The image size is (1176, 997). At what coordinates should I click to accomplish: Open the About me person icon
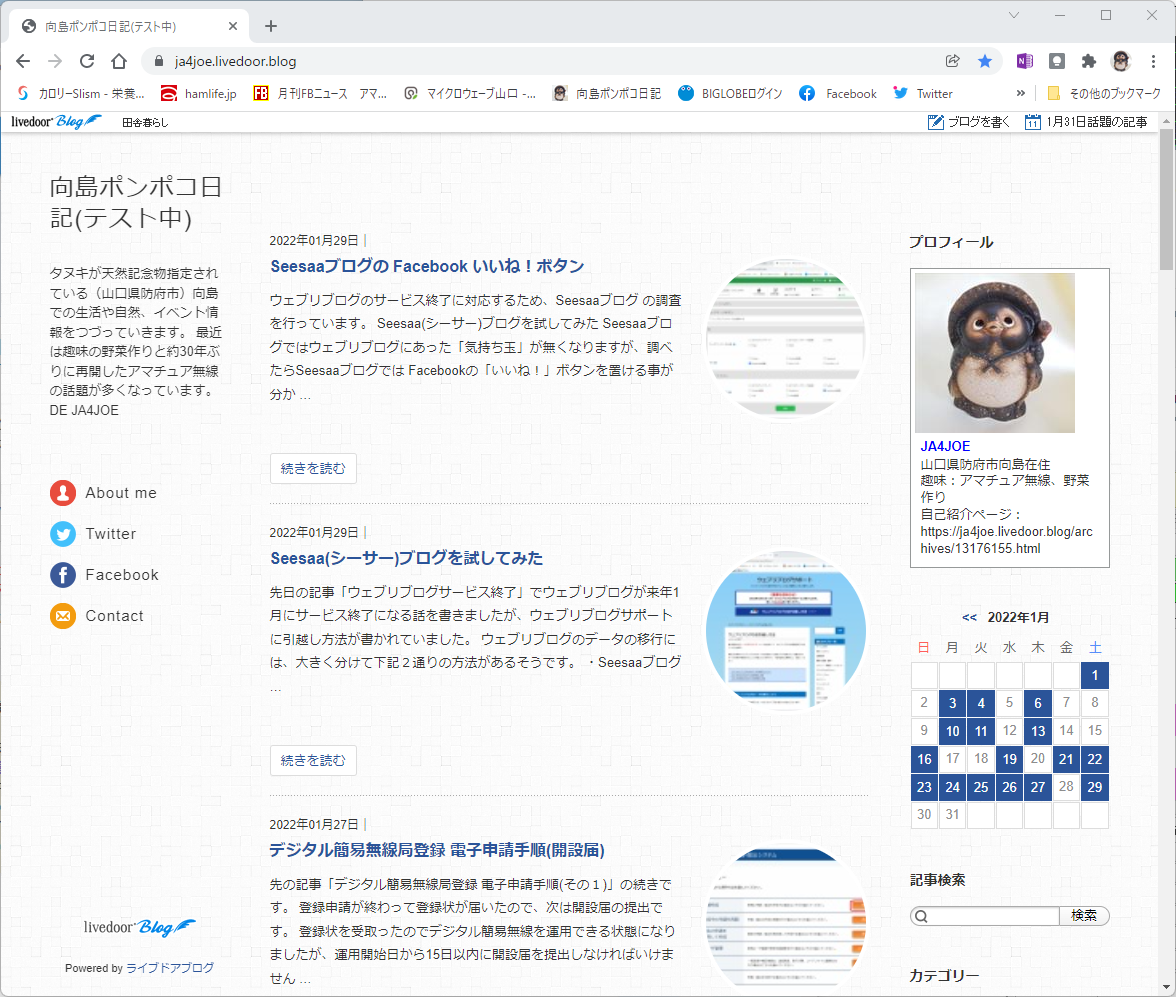tap(63, 493)
